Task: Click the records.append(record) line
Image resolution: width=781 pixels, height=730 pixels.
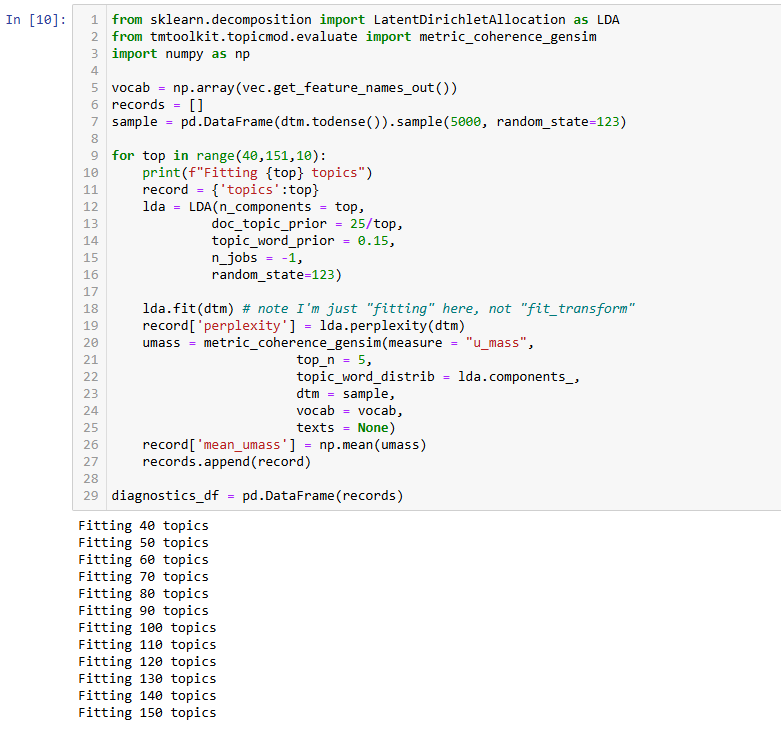Action: pos(227,462)
